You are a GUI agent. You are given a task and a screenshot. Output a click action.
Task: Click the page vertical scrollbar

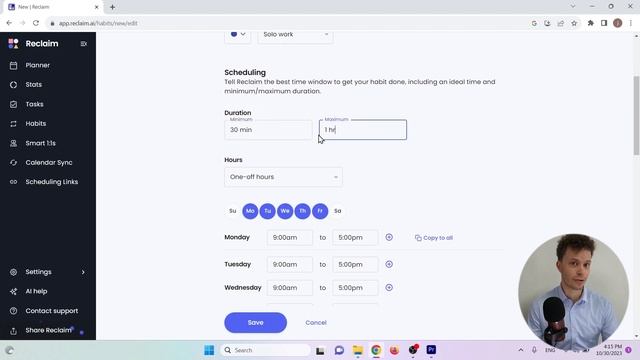(x=636, y=115)
